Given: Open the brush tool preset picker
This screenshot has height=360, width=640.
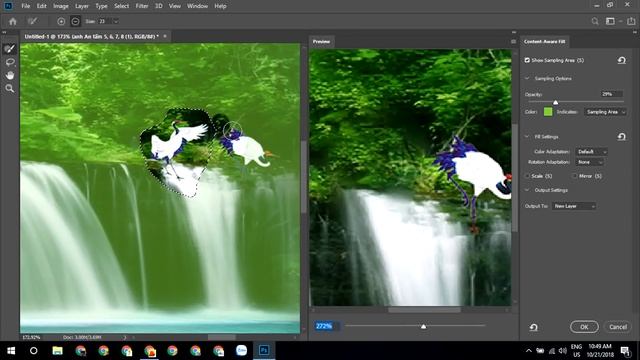Looking at the screenshot, I should [x=32, y=21].
